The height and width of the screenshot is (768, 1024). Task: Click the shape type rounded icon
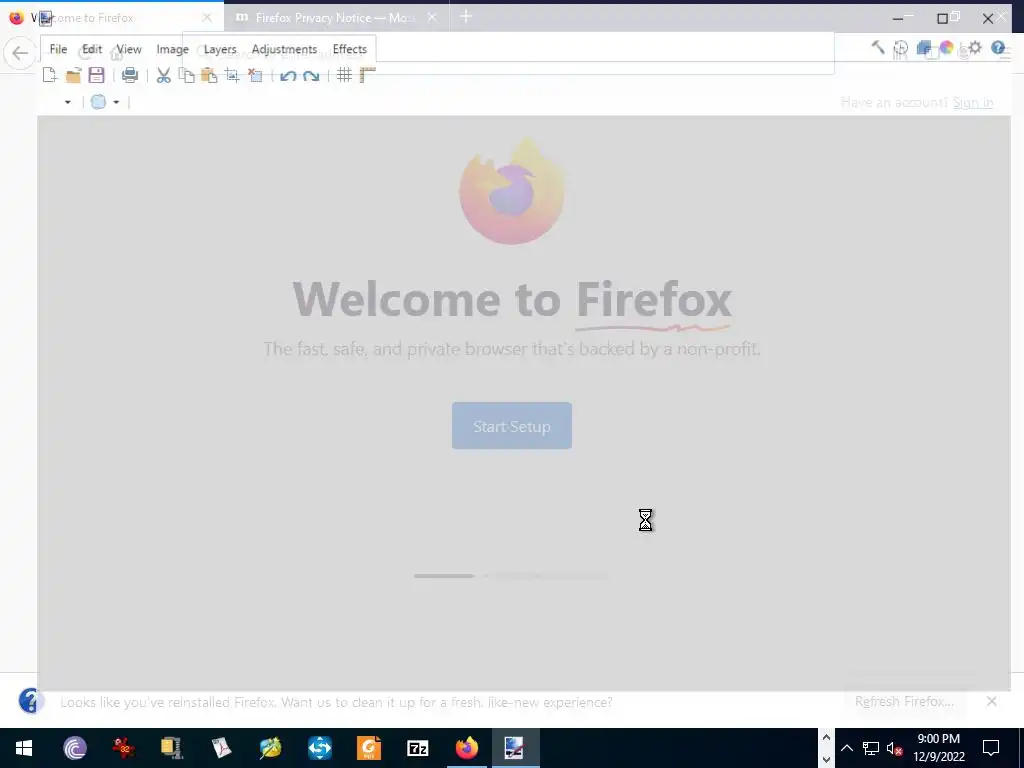pyautogui.click(x=98, y=102)
